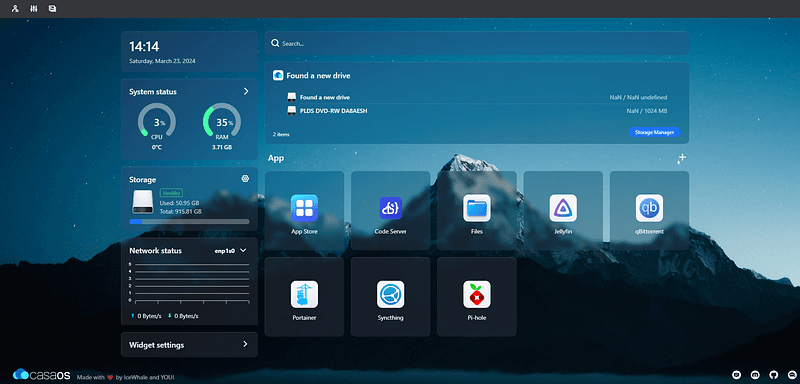Click the 'System status' title
800x384 pixels.
(153, 92)
